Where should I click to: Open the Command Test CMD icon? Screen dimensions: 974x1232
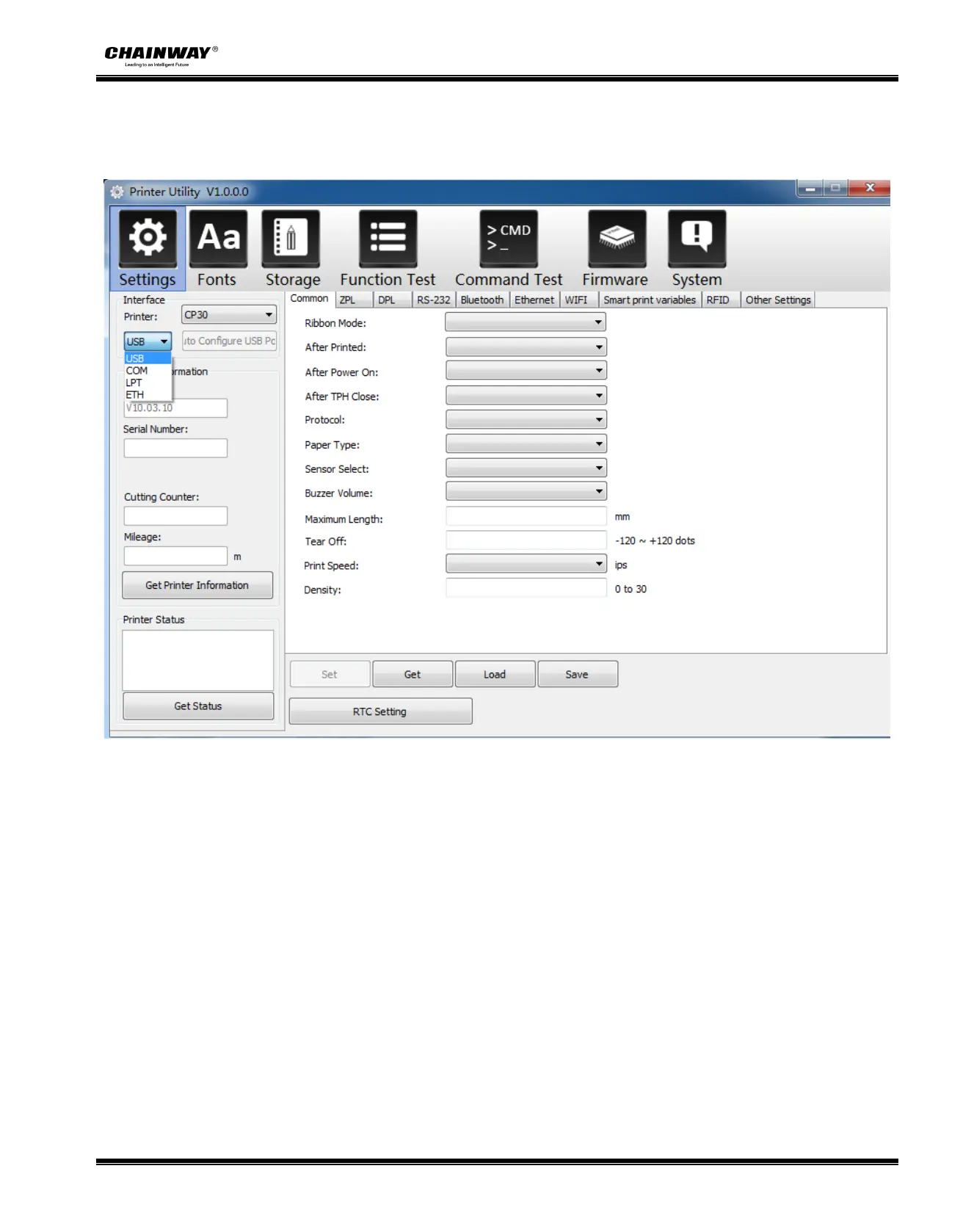[x=509, y=239]
